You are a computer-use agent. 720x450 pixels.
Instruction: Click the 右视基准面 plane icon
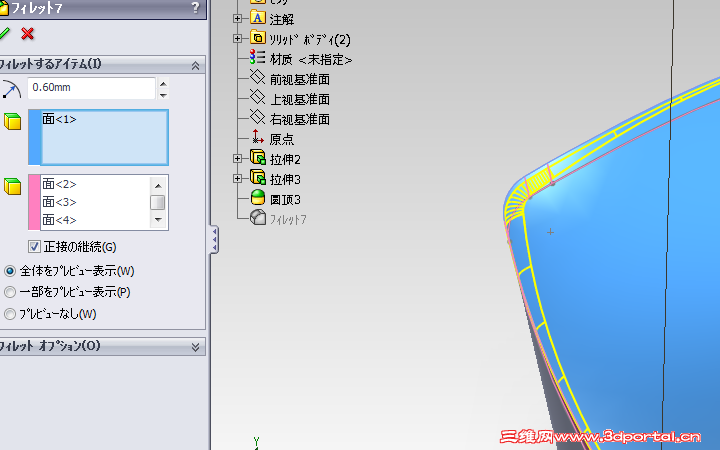pos(258,117)
